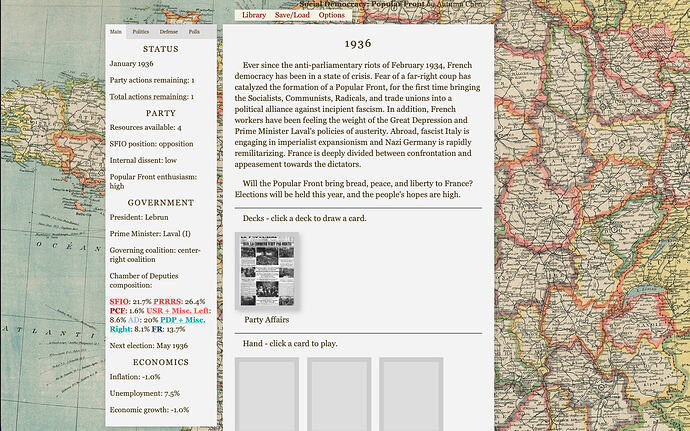The width and height of the screenshot is (690, 431).
Task: Click the PCF party label
Action: pyautogui.click(x=118, y=311)
